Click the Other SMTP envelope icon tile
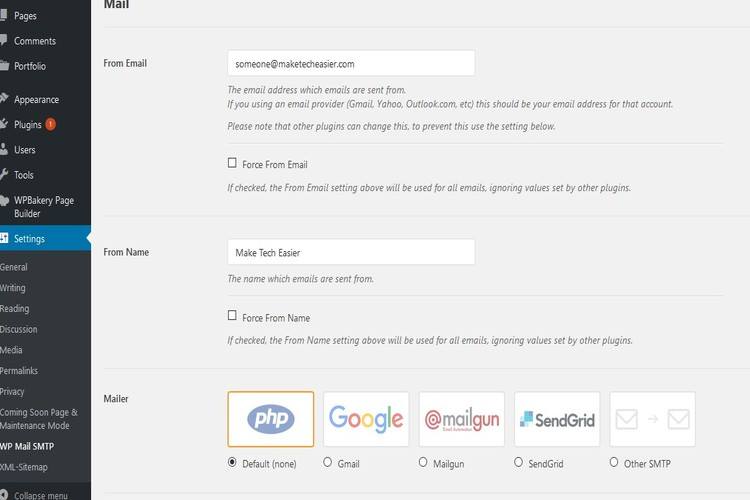This screenshot has height=500, width=750. (652, 418)
